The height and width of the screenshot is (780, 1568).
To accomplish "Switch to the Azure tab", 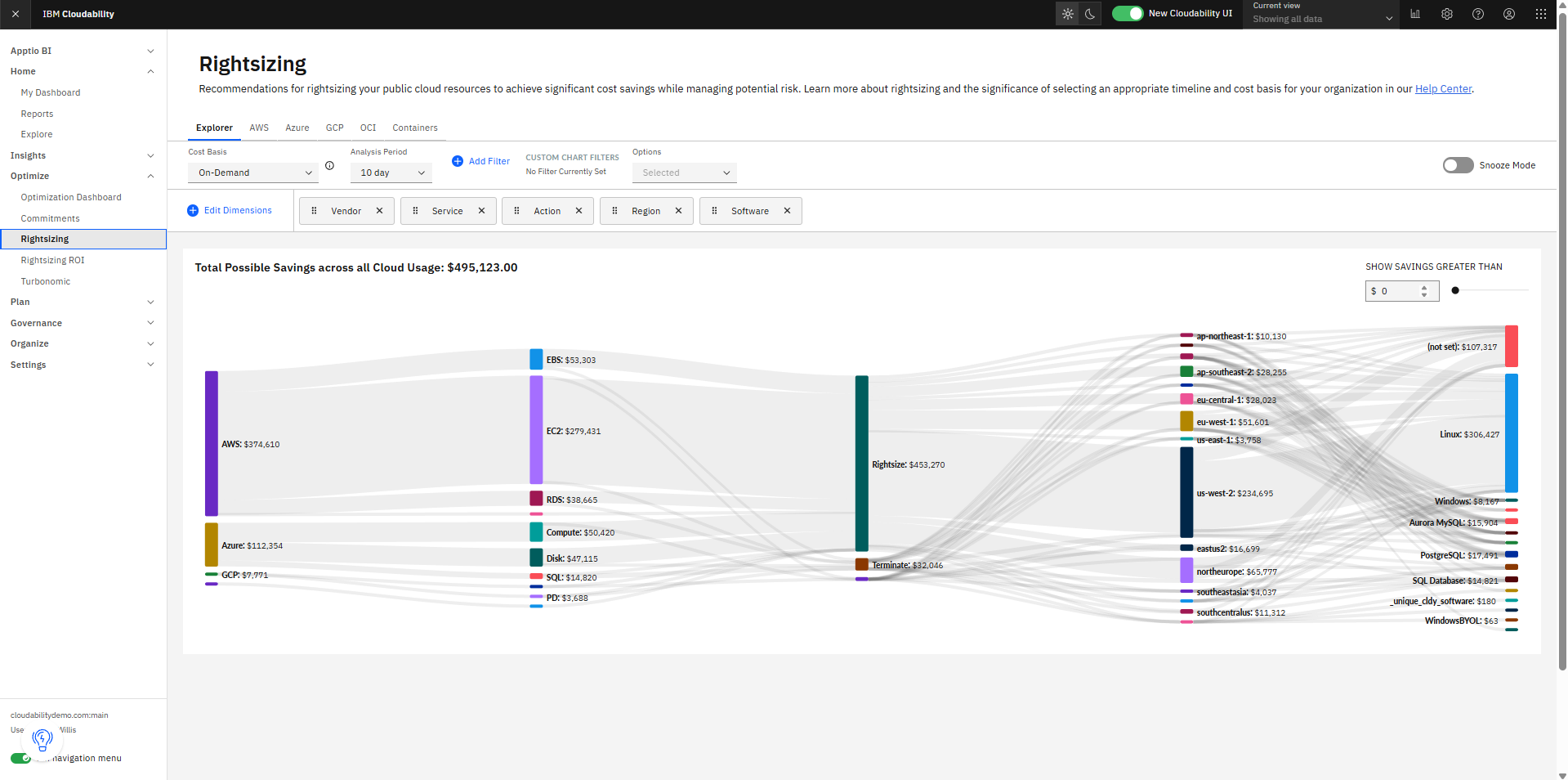I will (297, 128).
